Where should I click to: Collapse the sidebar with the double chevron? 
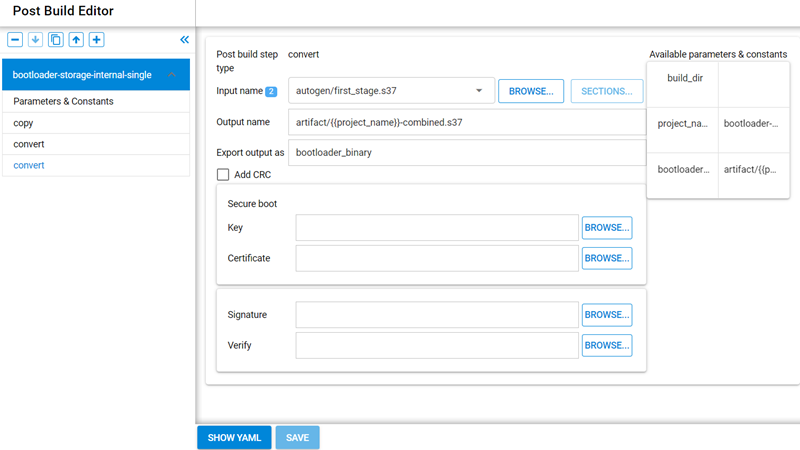[x=184, y=40]
